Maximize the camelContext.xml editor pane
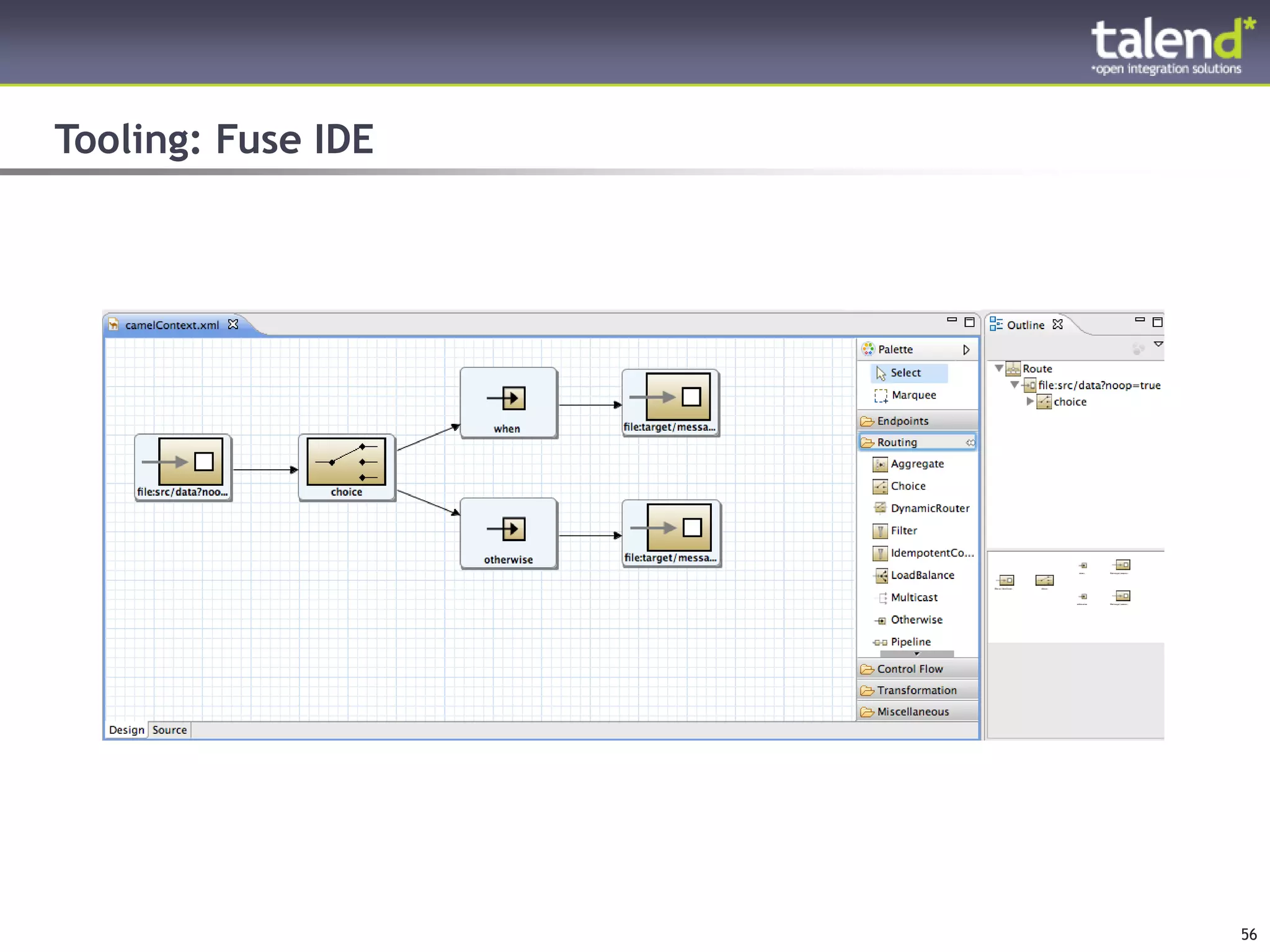1270x952 pixels. (x=970, y=322)
